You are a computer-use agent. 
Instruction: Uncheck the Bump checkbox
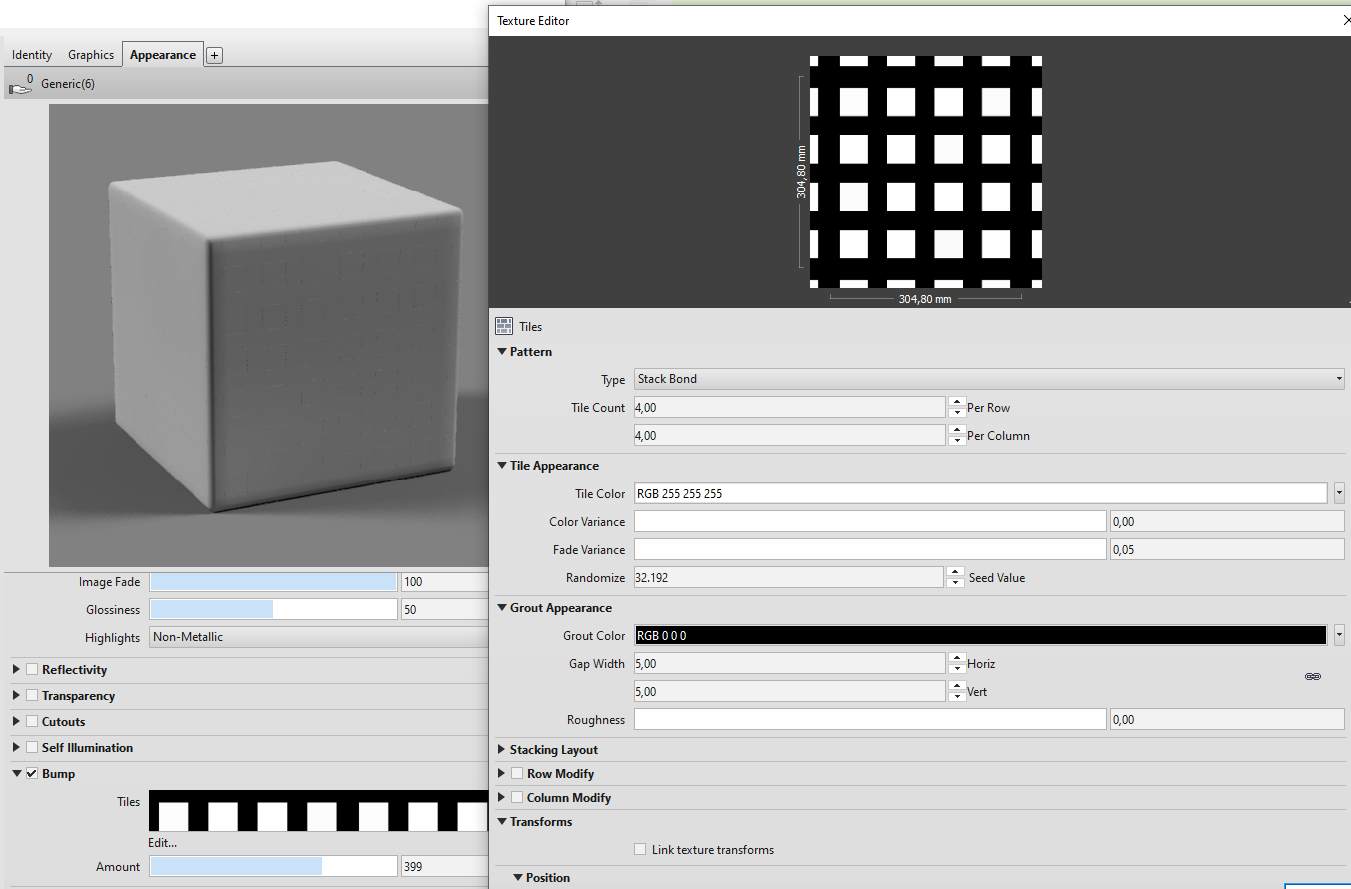pyautogui.click(x=32, y=774)
